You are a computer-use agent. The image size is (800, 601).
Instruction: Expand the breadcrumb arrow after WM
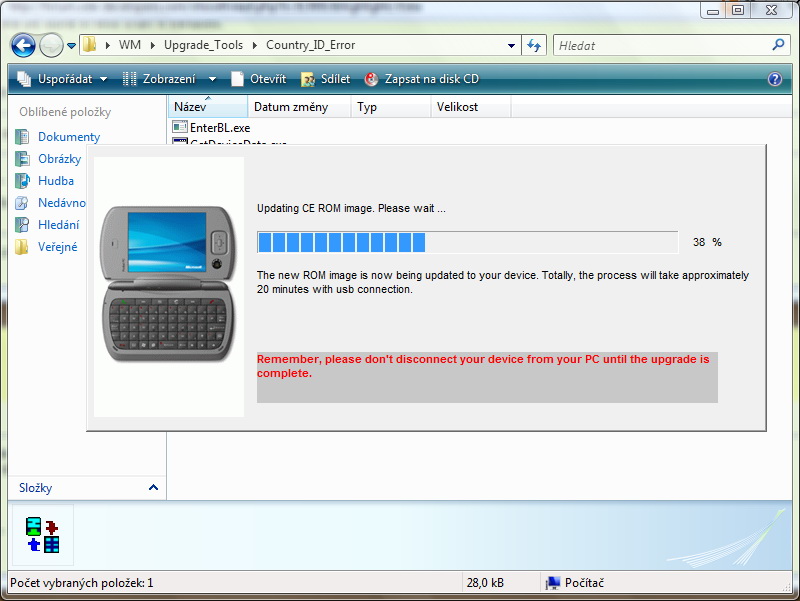pyautogui.click(x=153, y=45)
